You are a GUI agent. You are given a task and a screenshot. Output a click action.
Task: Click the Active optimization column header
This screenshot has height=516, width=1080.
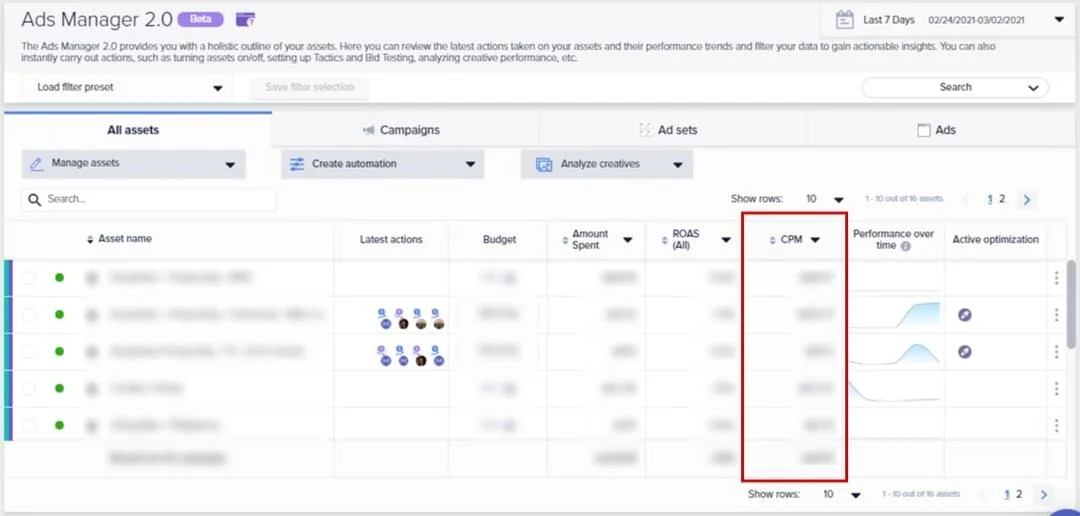(995, 240)
